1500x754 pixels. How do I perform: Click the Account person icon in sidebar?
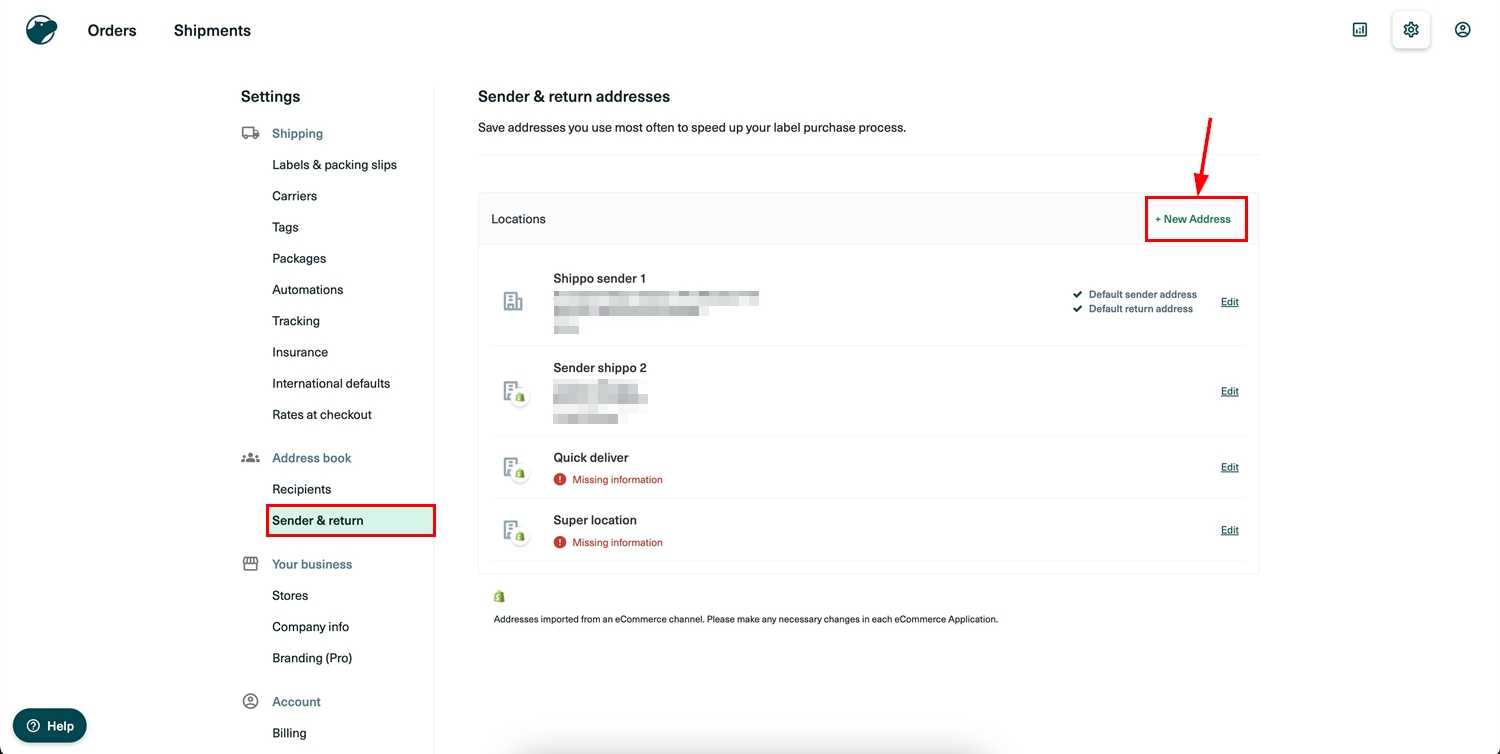pyautogui.click(x=250, y=702)
